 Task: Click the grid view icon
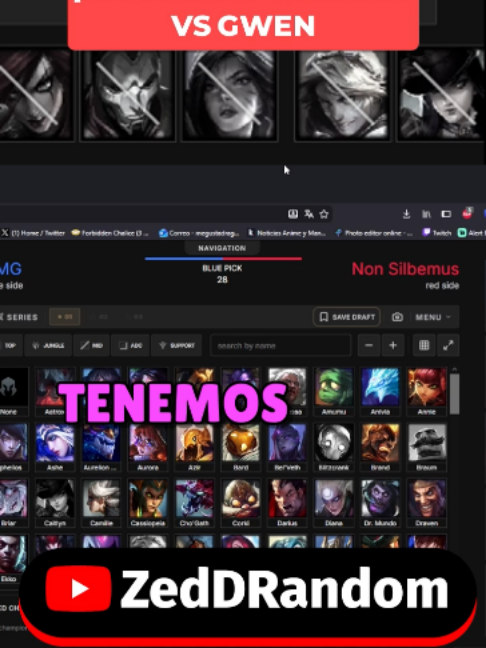tap(424, 345)
